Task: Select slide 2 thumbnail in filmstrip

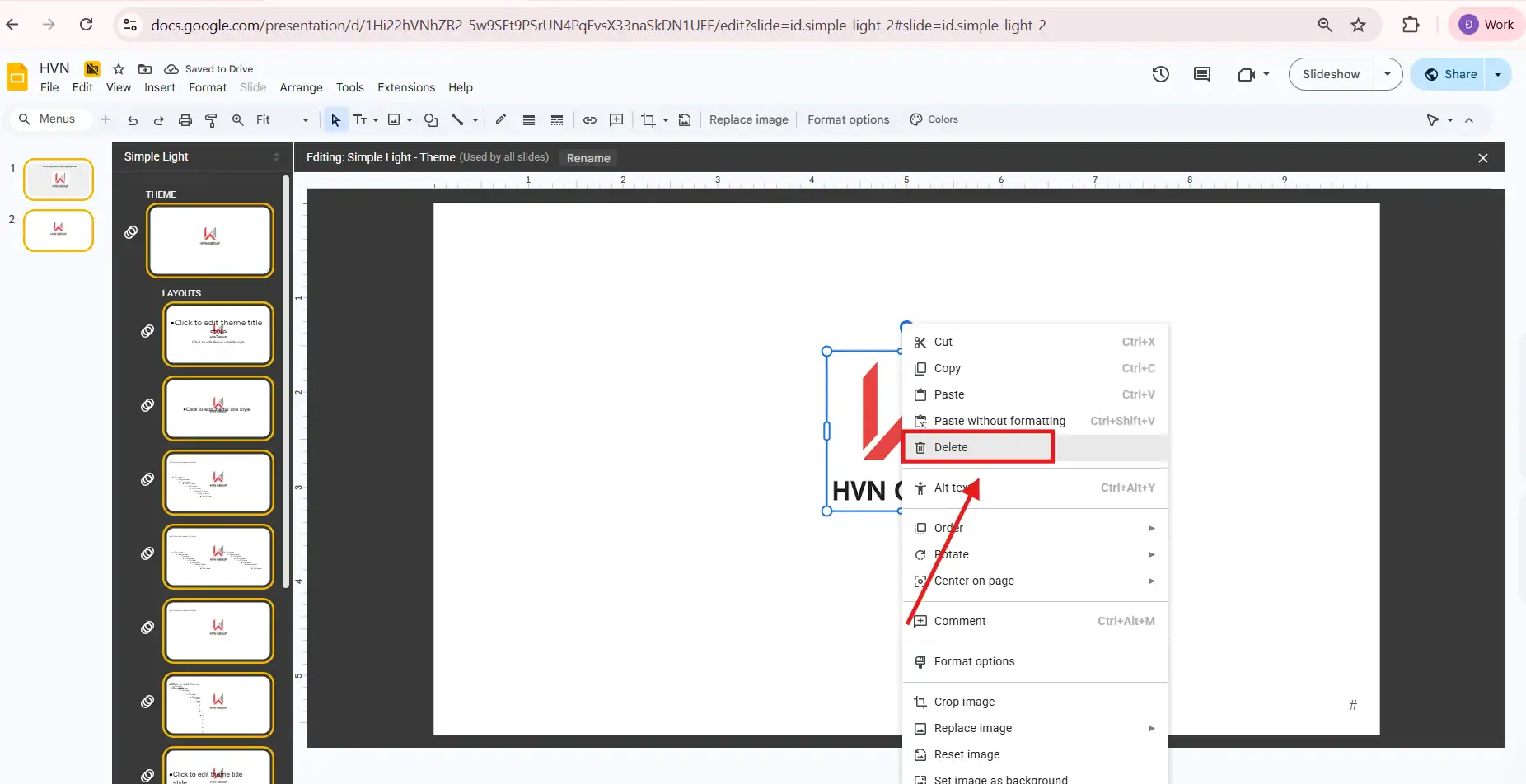Action: pyautogui.click(x=59, y=231)
